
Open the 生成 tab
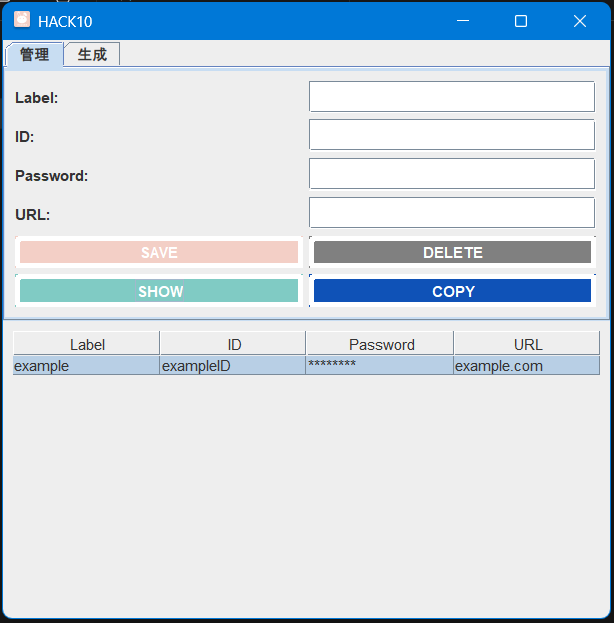(92, 55)
